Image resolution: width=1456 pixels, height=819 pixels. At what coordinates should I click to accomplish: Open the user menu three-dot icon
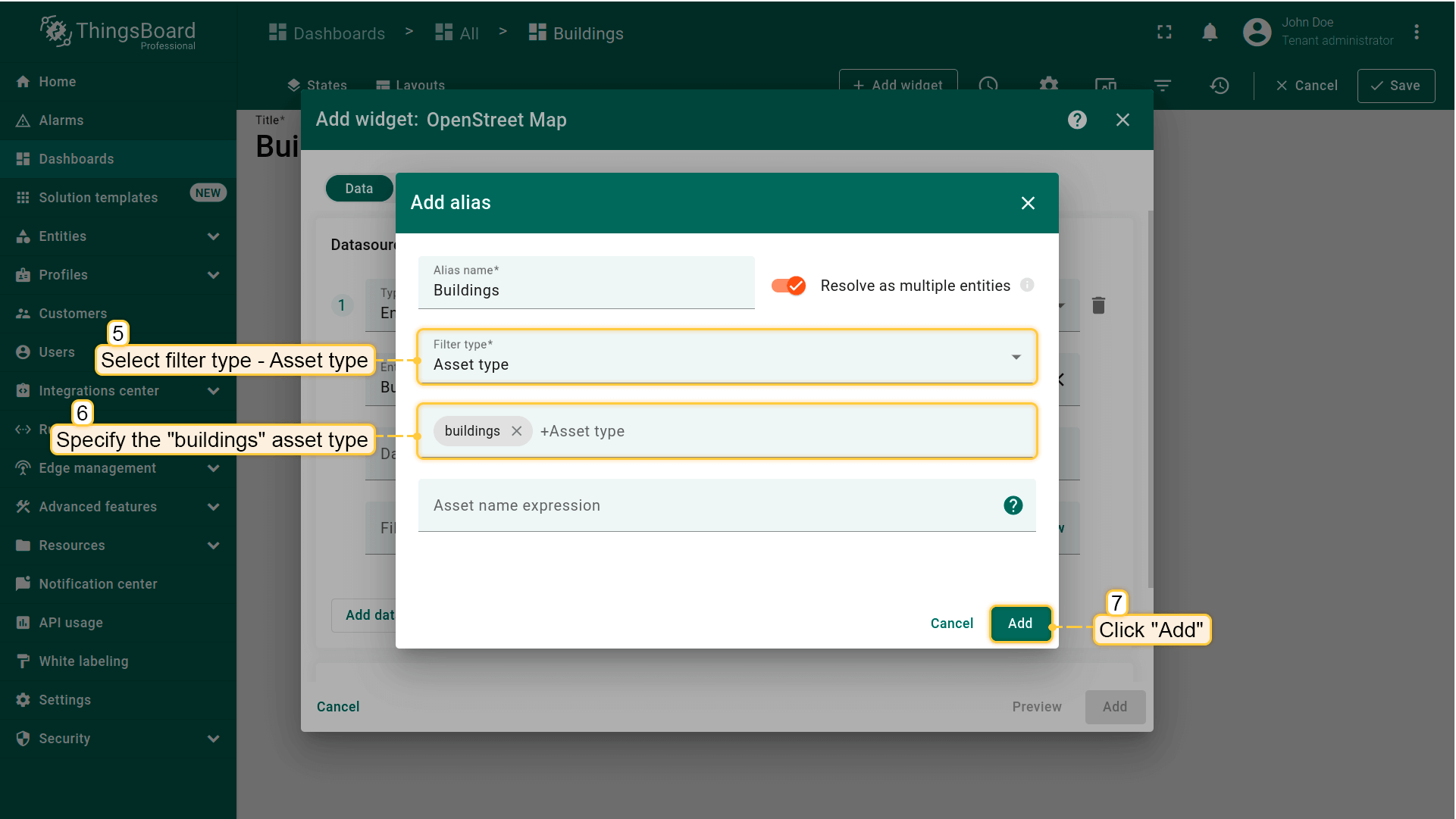tap(1416, 33)
